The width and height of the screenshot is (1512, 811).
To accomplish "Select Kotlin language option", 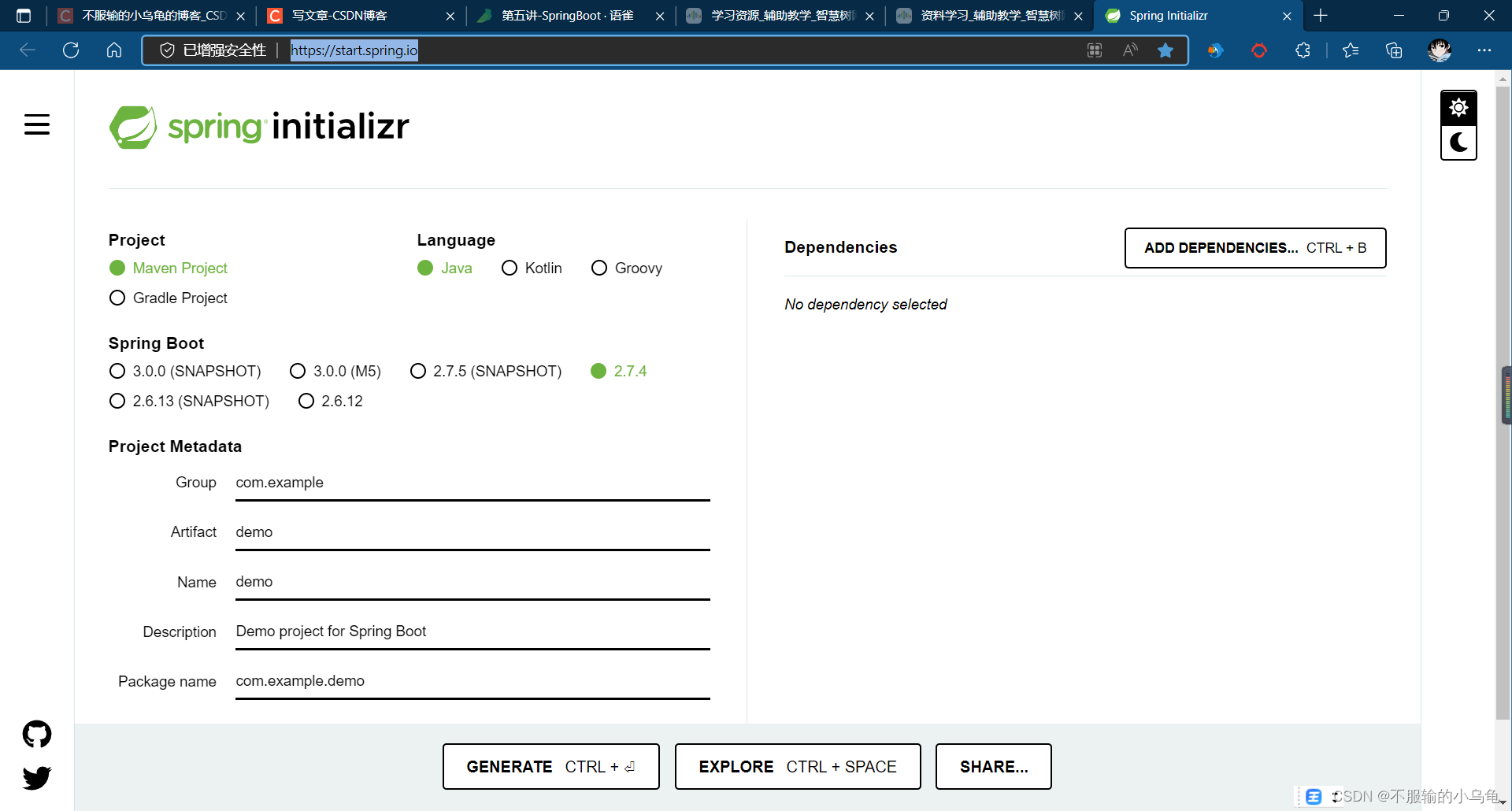I will pos(532,268).
